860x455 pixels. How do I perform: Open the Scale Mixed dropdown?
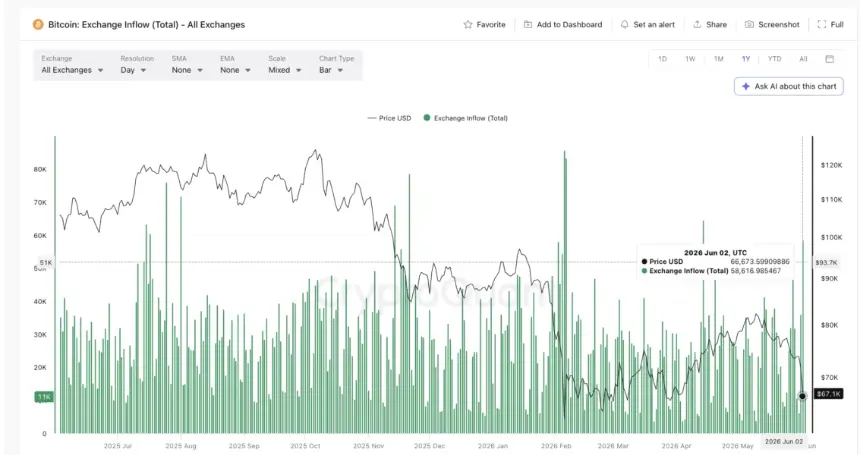pos(285,70)
